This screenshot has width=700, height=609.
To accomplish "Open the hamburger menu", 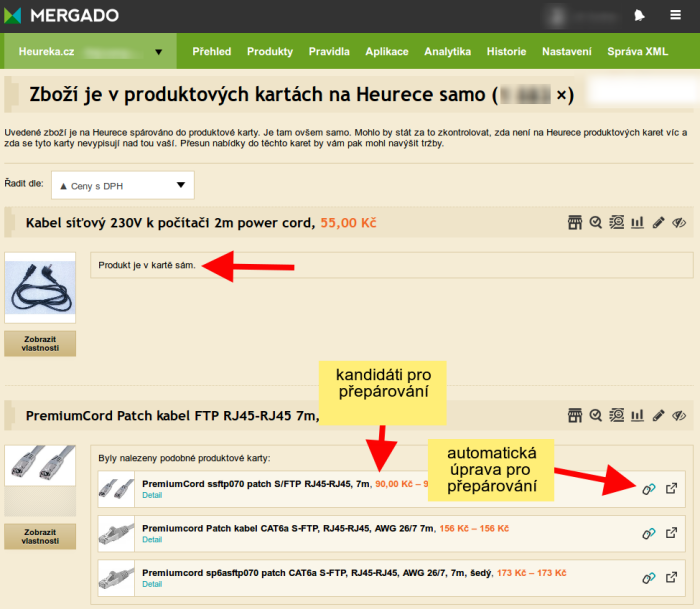I will 675,15.
